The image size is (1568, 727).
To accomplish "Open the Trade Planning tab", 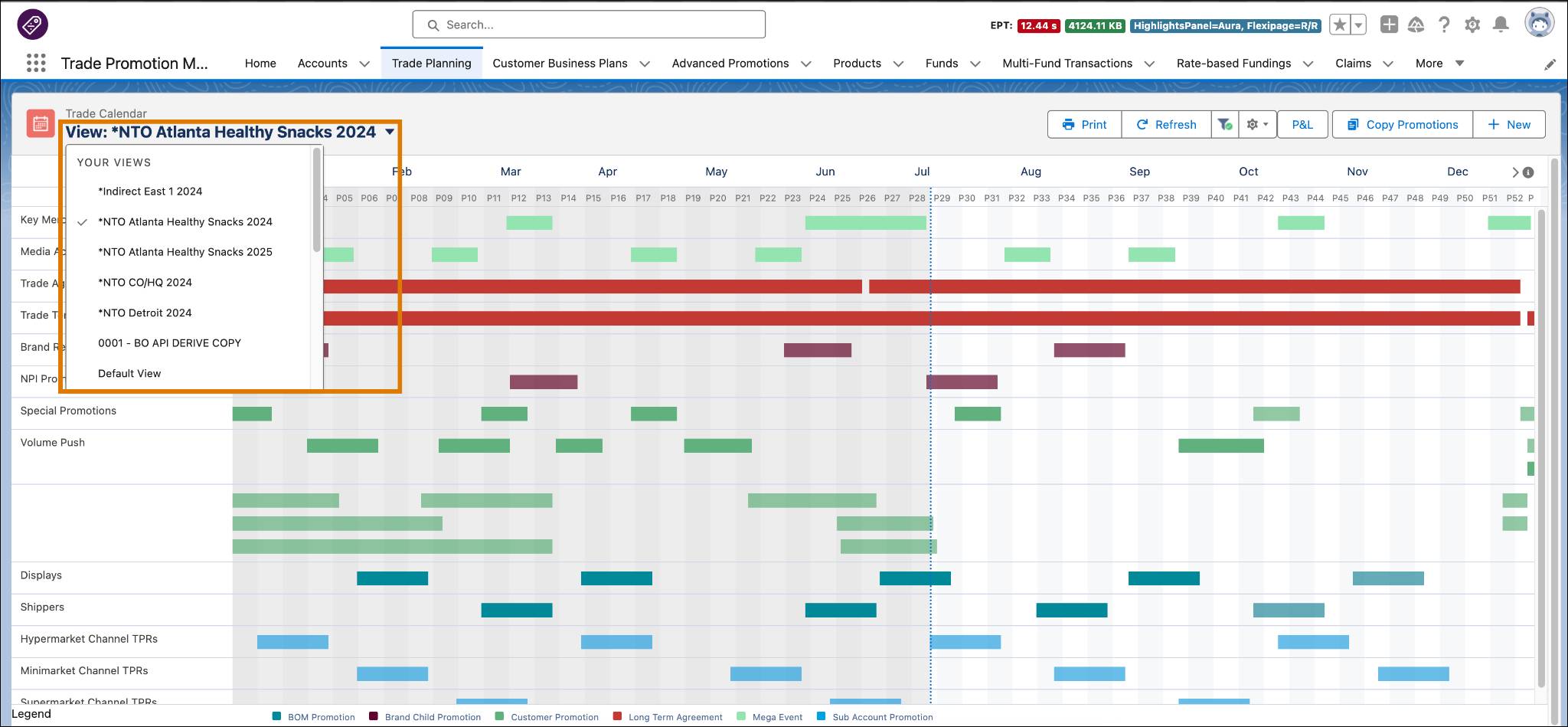I will tap(431, 64).
